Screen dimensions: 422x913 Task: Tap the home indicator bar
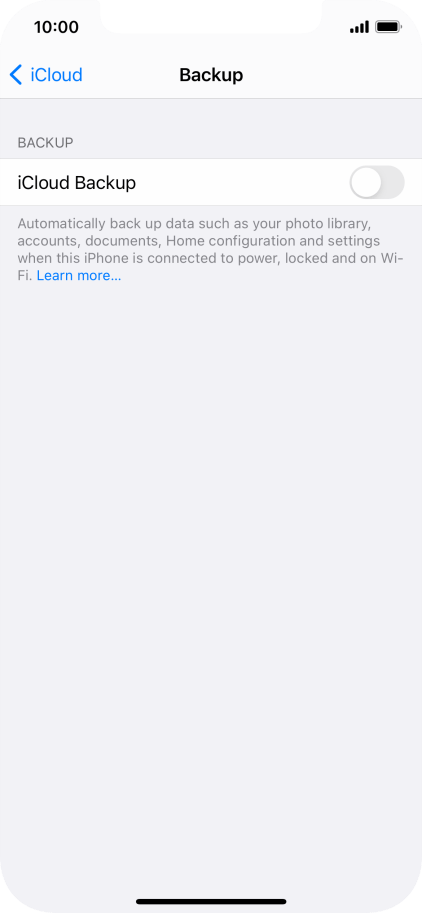pyautogui.click(x=211, y=901)
